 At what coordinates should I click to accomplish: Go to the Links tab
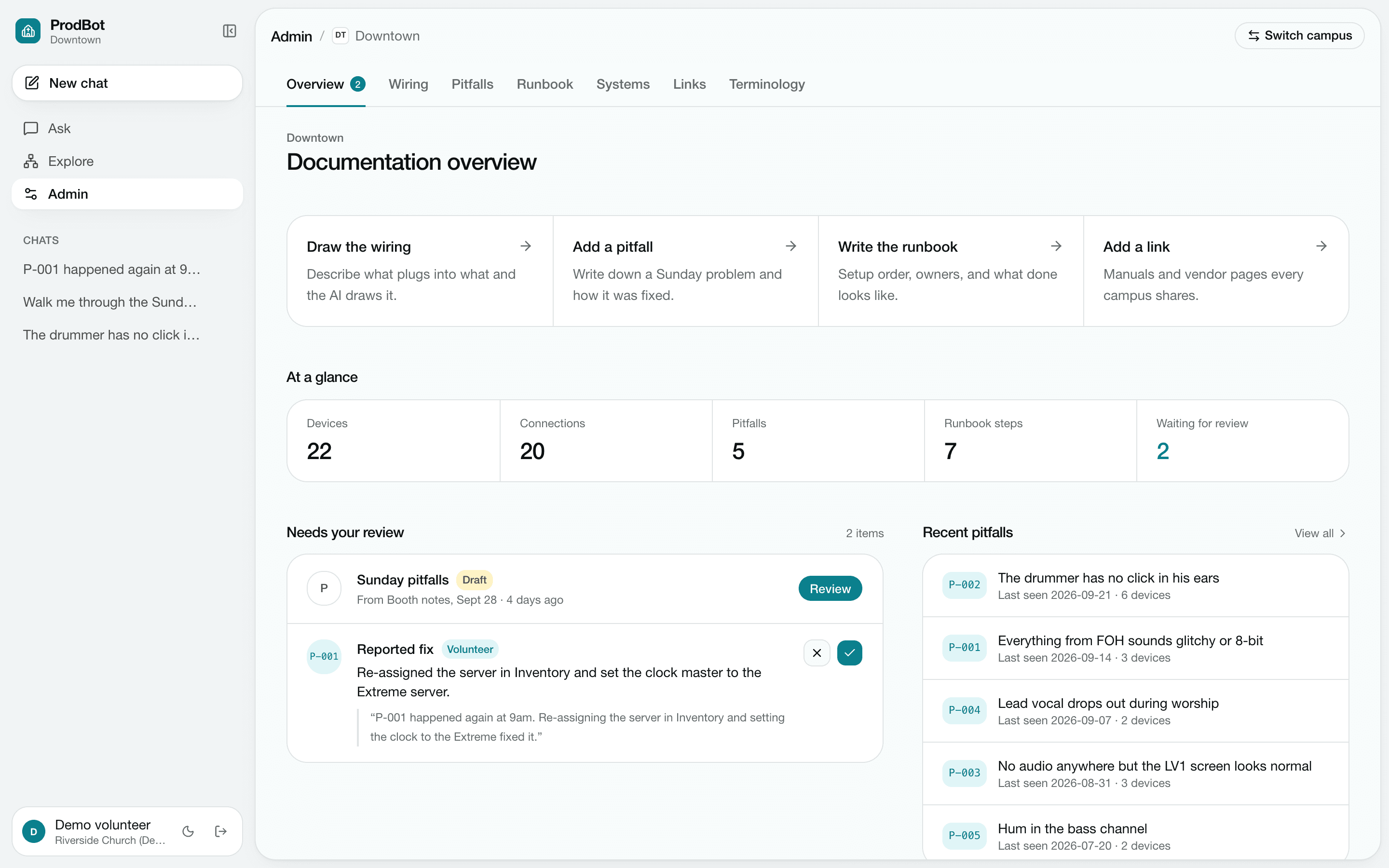click(x=689, y=84)
